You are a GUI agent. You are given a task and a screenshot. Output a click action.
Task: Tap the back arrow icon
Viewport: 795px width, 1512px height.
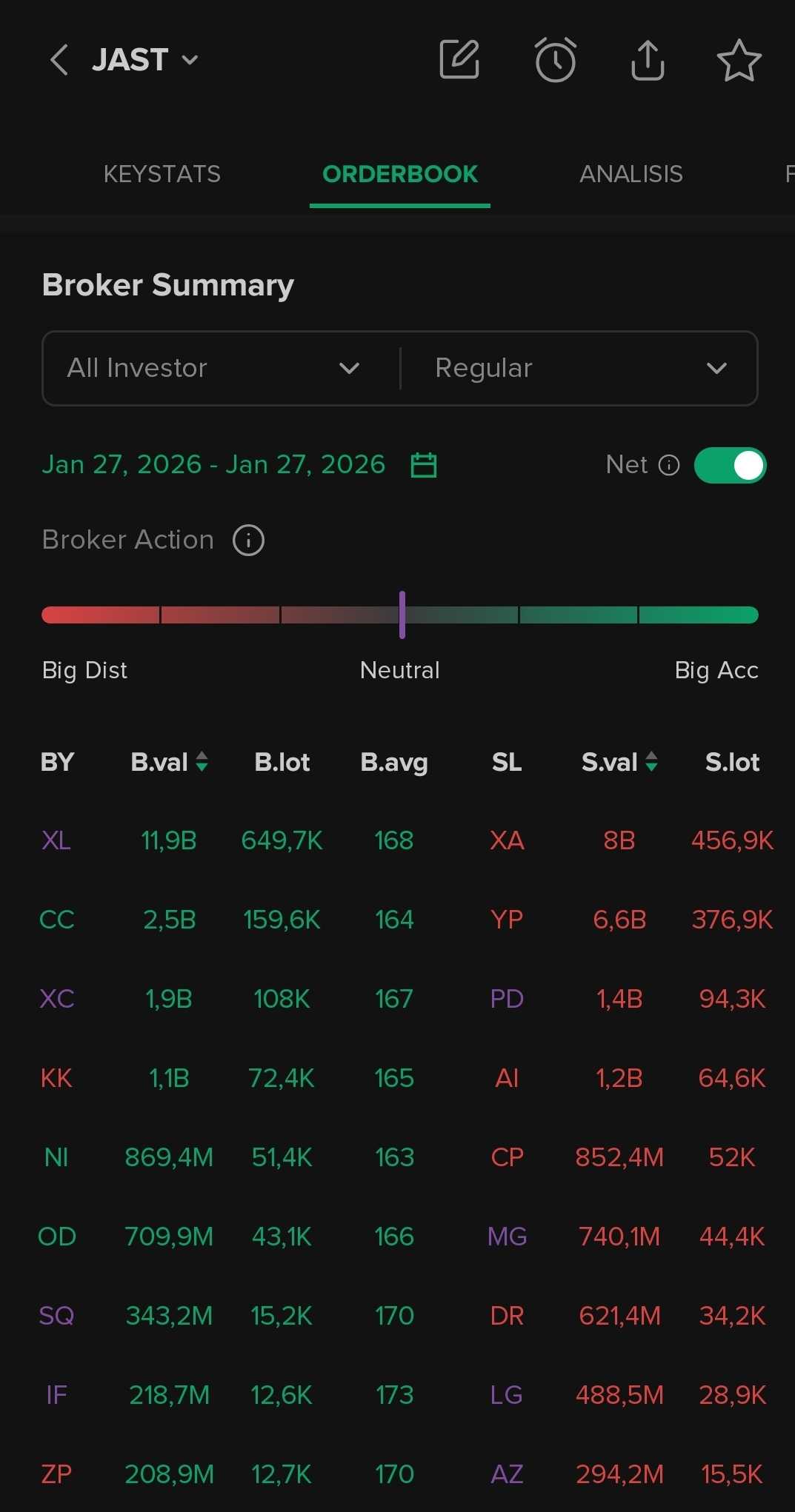click(59, 60)
